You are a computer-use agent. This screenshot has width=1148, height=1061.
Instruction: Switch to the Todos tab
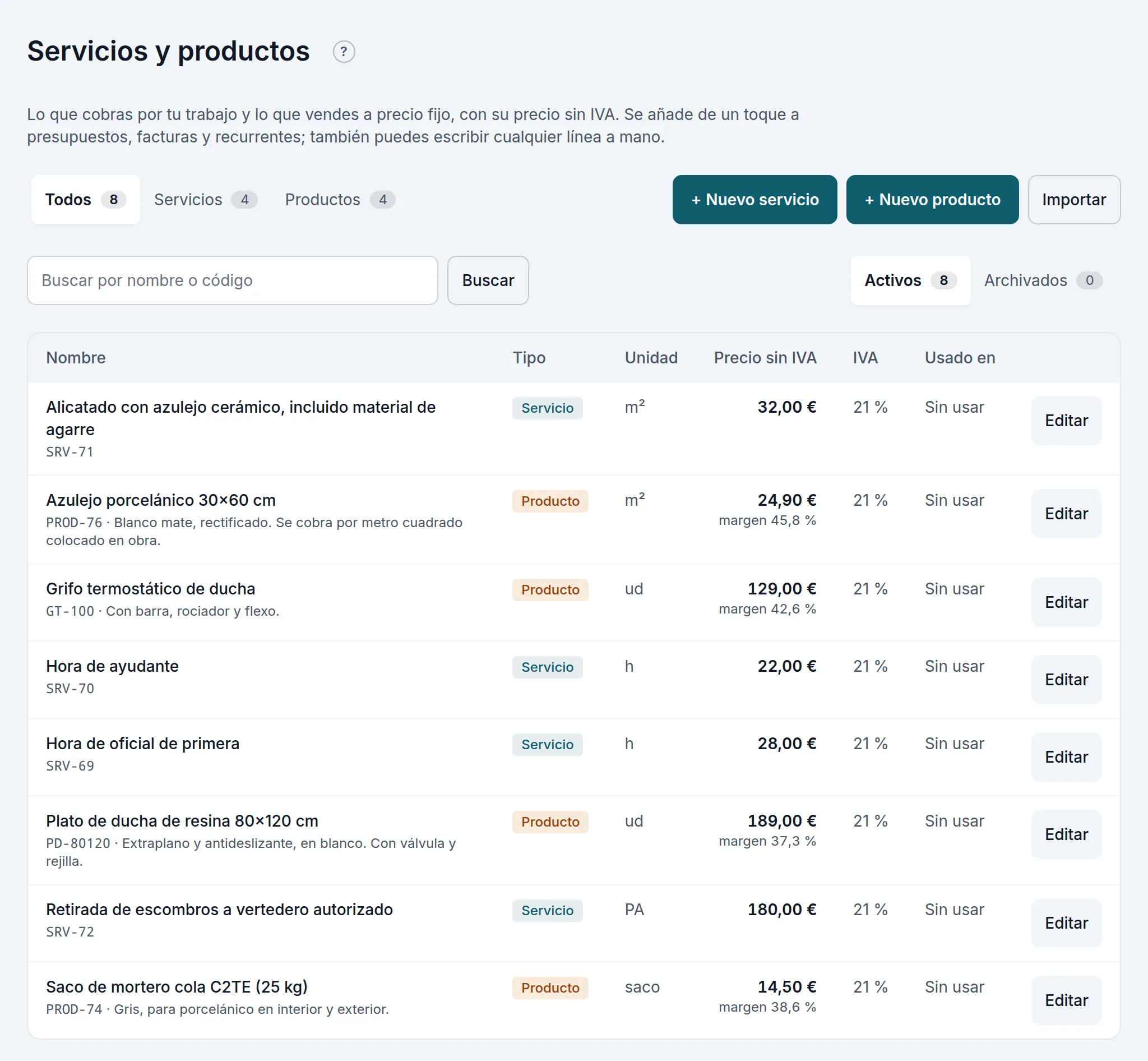86,199
